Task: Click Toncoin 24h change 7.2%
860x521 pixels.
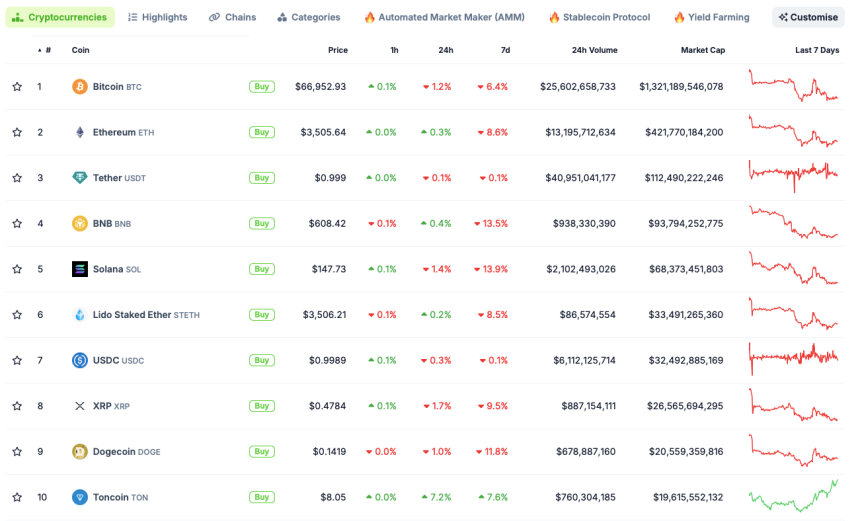Action: (436, 497)
